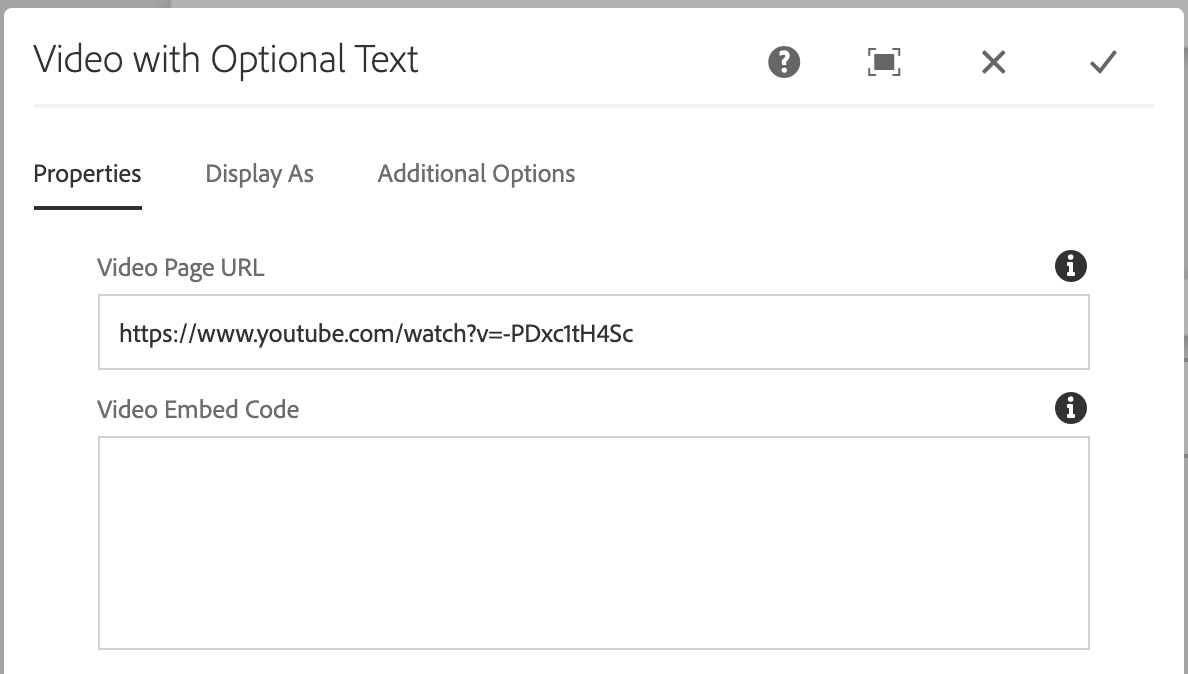Click the divider line below dialog header
The height and width of the screenshot is (674, 1188).
point(593,105)
